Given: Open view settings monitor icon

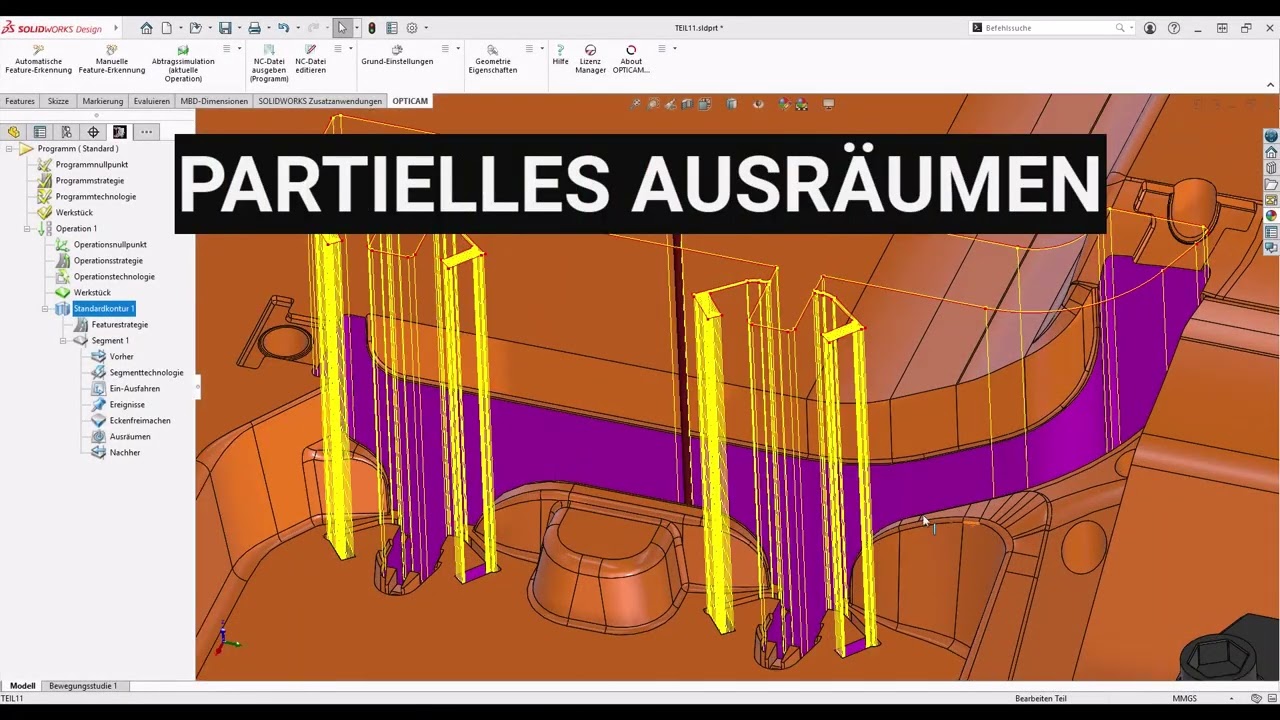Looking at the screenshot, I should click(x=828, y=104).
